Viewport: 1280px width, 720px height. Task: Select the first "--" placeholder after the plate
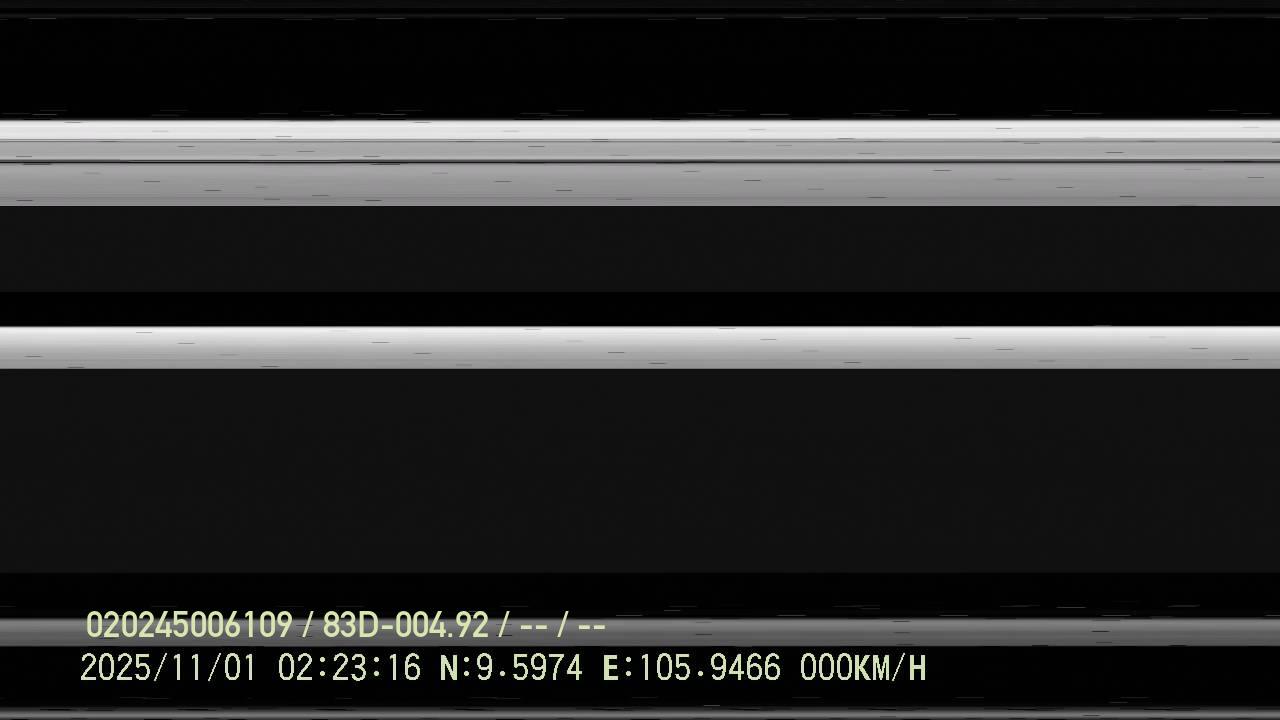[534, 627]
